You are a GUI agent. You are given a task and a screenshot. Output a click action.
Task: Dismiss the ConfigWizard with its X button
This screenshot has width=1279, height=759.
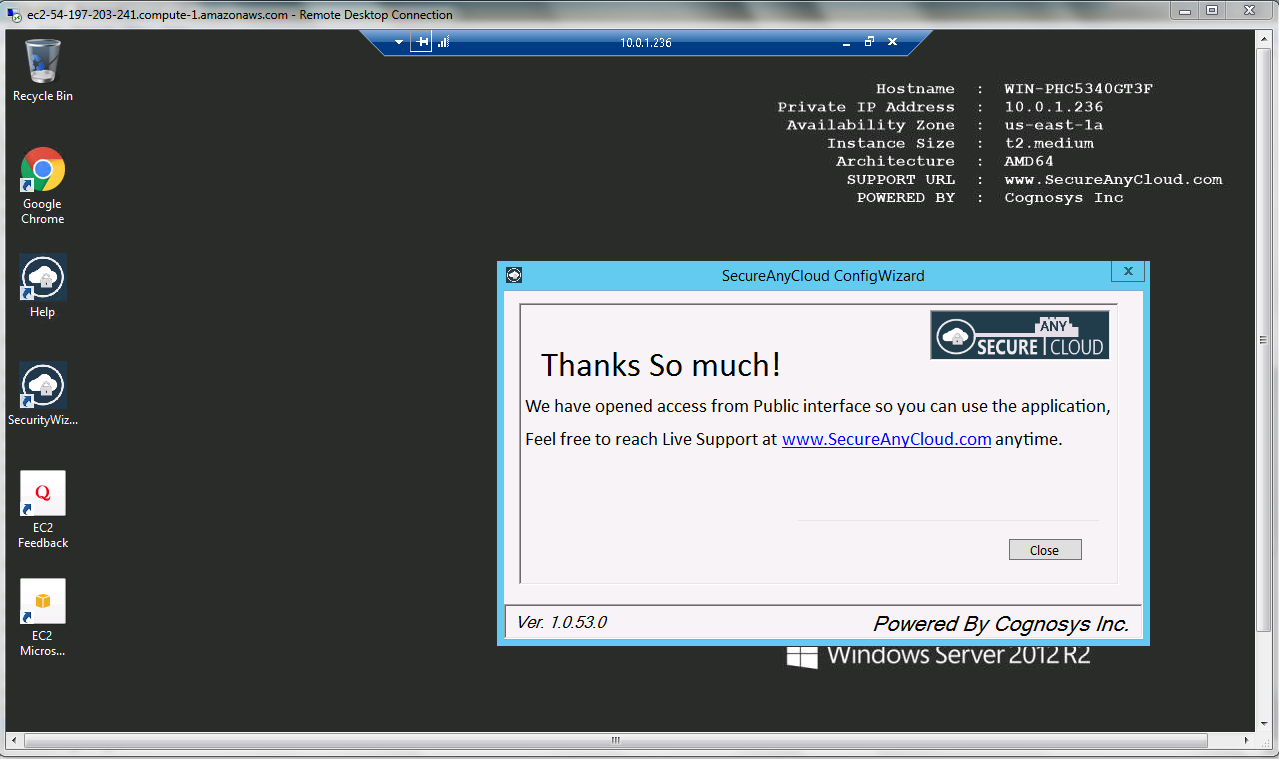click(1127, 271)
